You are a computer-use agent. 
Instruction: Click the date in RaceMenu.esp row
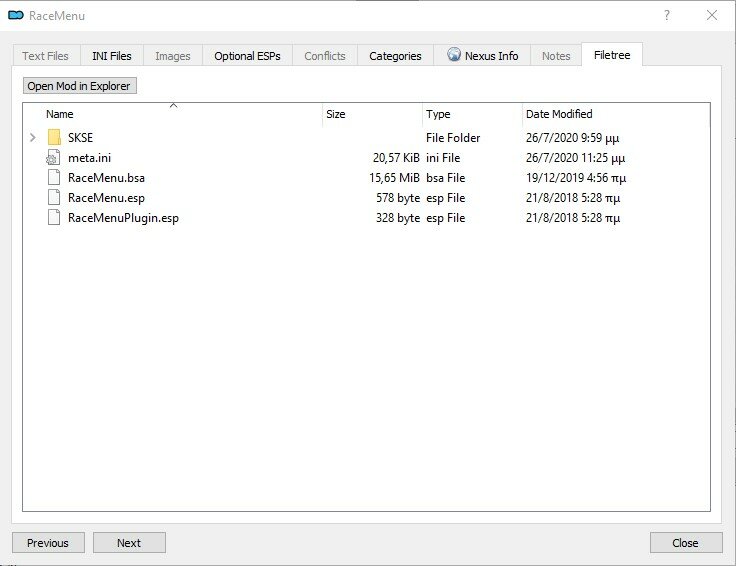[573, 198]
